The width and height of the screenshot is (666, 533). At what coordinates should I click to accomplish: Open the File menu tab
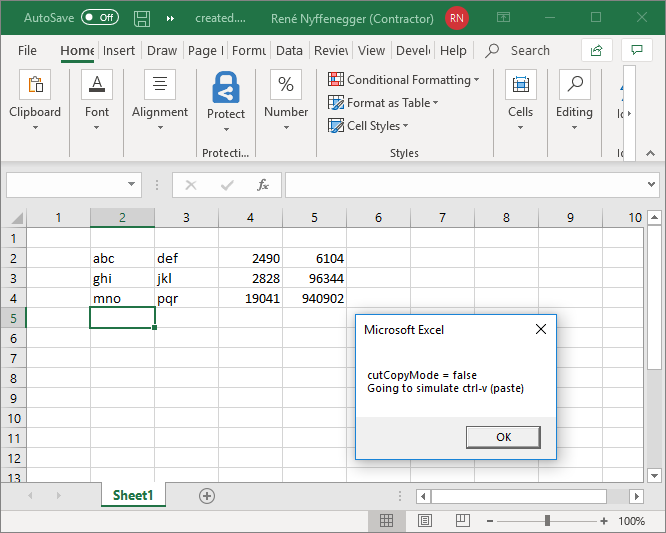click(27, 51)
